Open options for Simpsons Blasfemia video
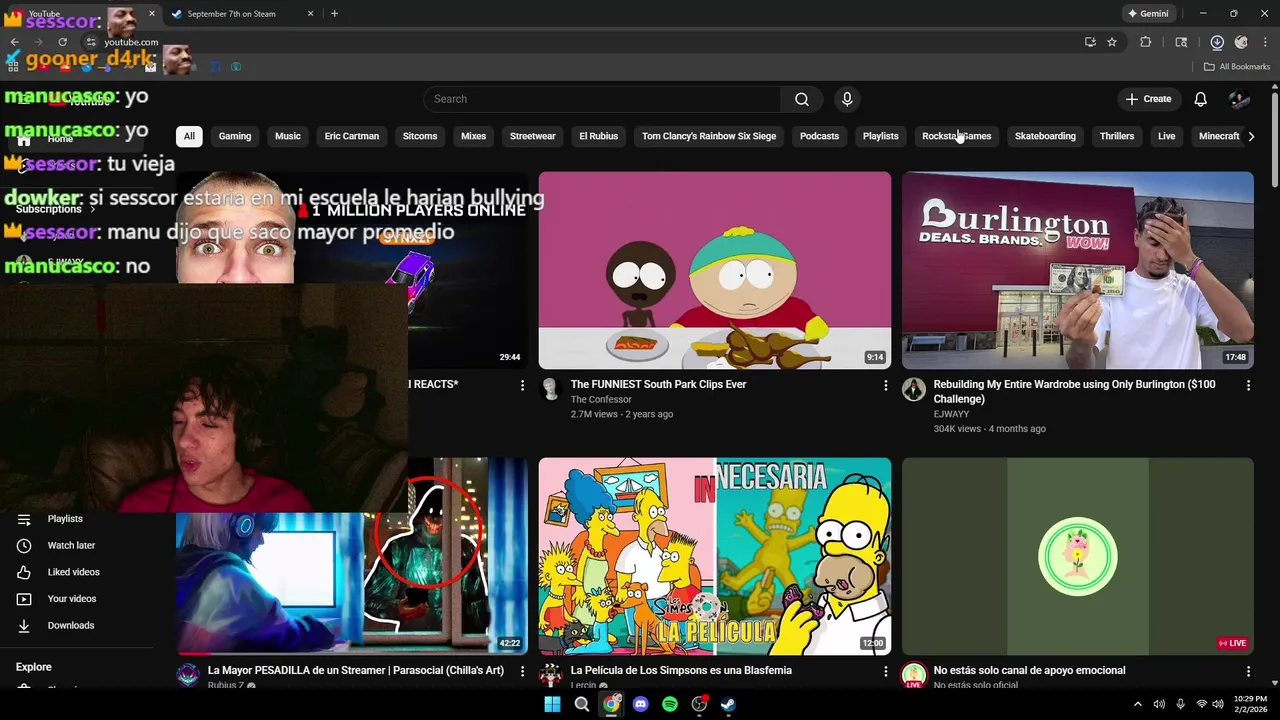The height and width of the screenshot is (720, 1280). click(x=885, y=671)
